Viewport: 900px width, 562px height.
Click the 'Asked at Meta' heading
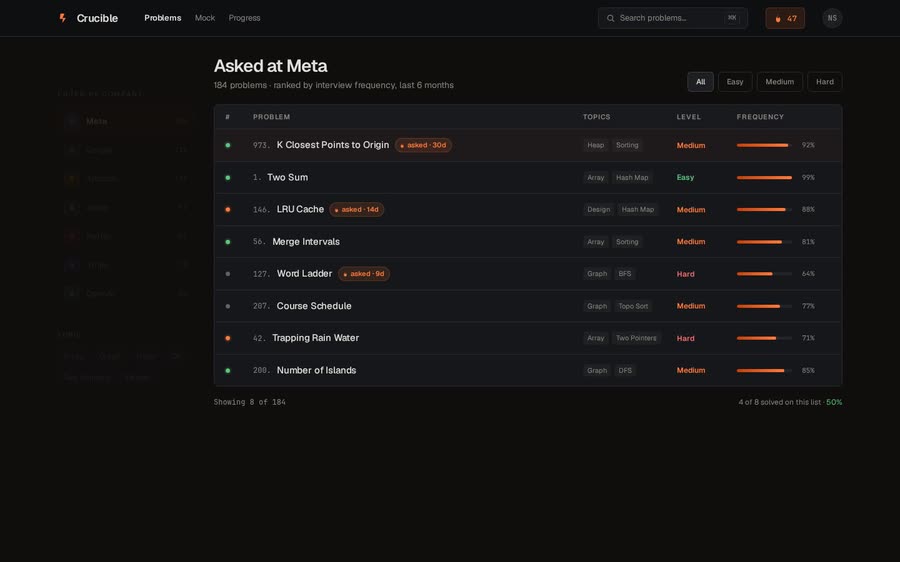[x=270, y=66]
